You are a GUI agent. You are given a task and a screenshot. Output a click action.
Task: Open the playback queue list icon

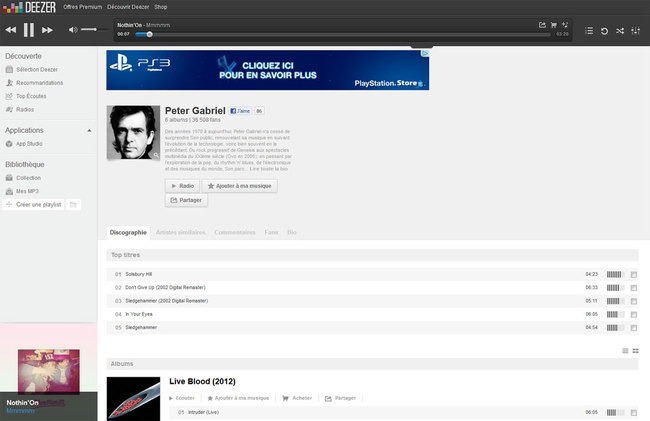pyautogui.click(x=589, y=31)
